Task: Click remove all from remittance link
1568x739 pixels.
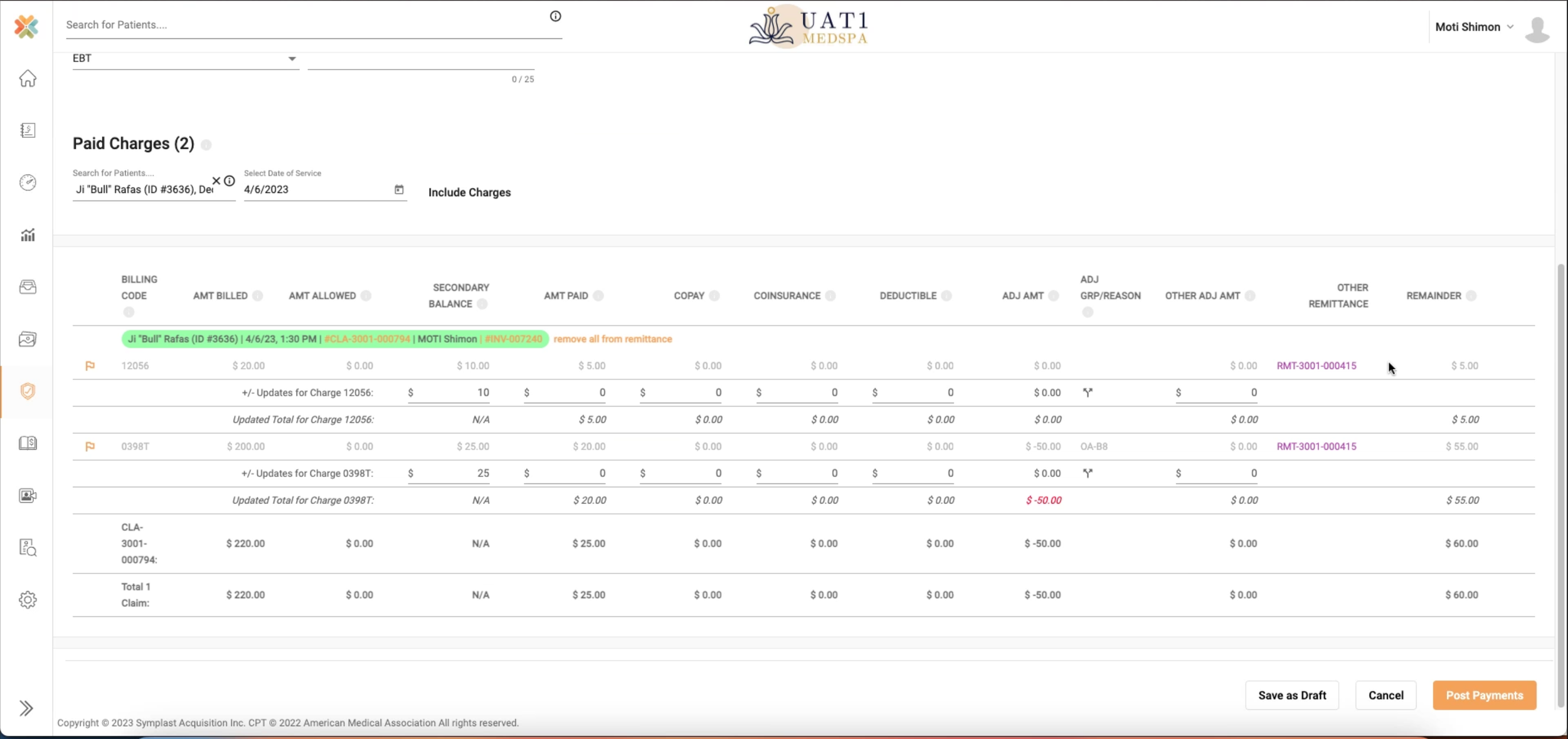Action: (612, 339)
